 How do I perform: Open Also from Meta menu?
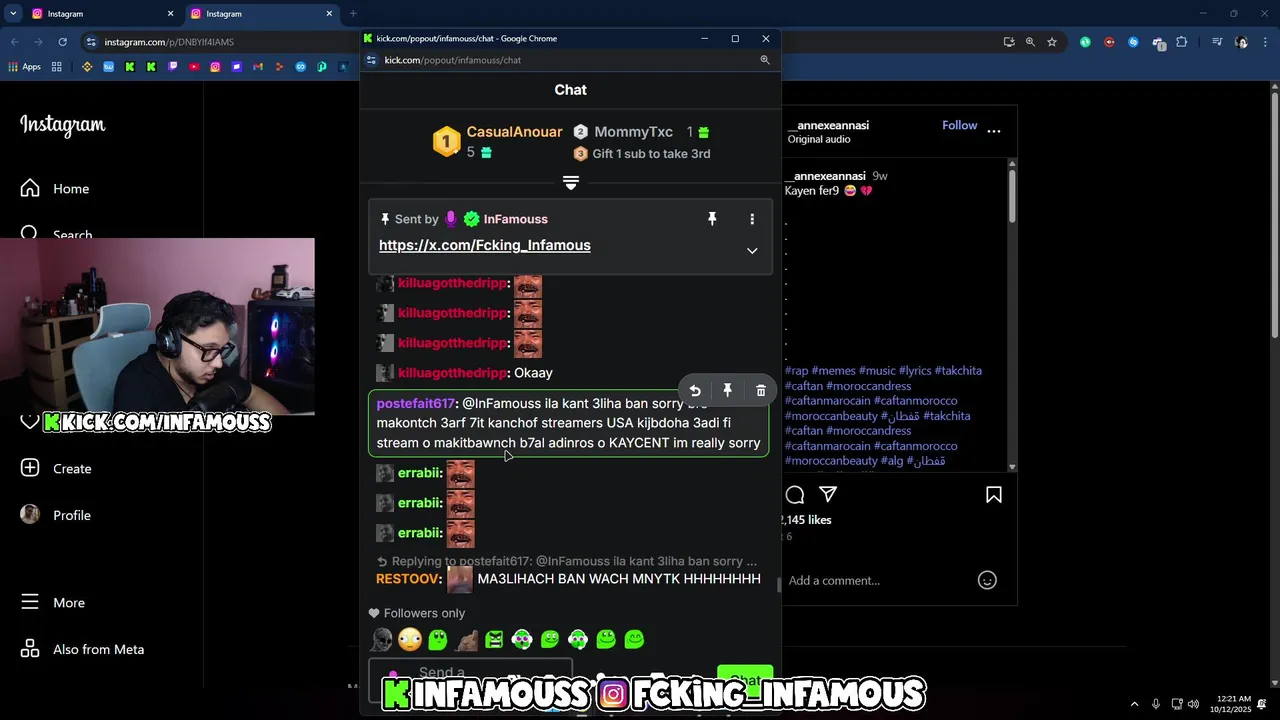click(82, 650)
